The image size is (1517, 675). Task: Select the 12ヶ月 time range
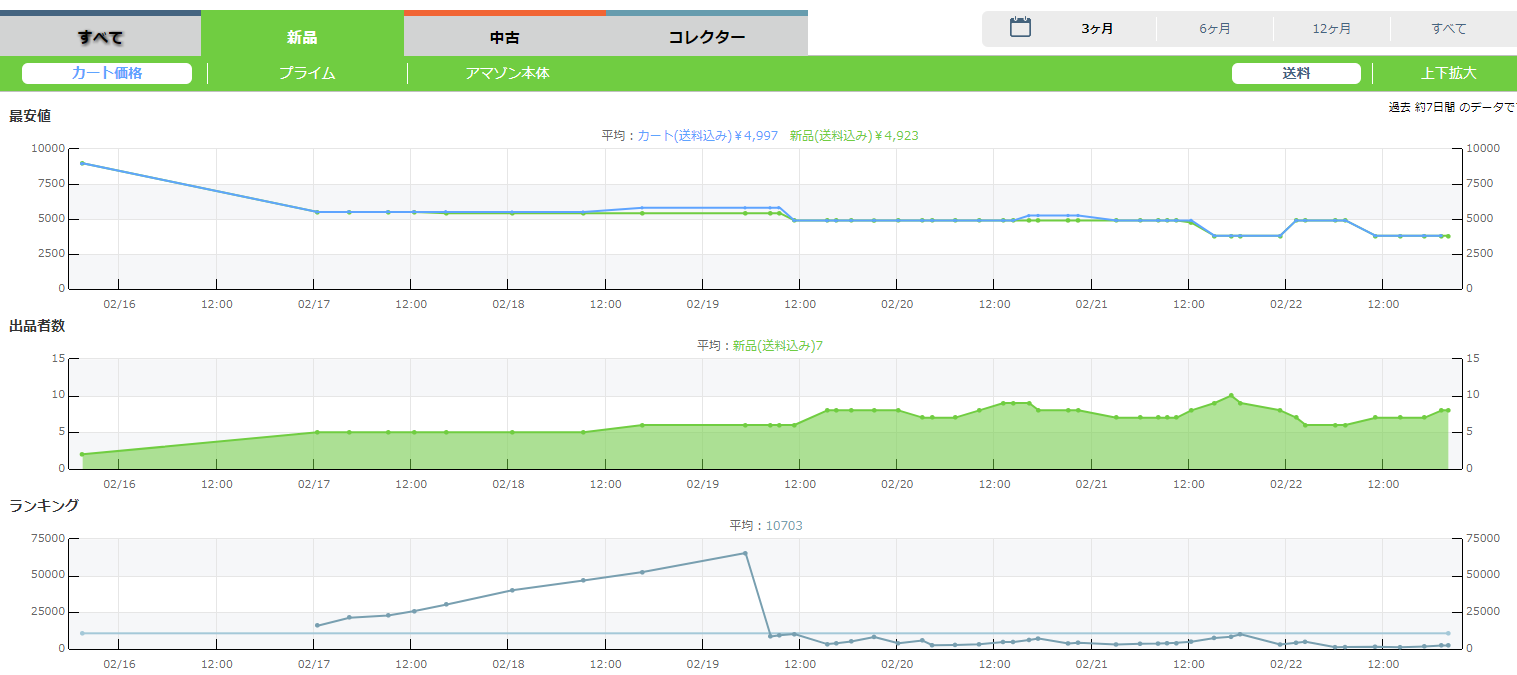(1331, 29)
